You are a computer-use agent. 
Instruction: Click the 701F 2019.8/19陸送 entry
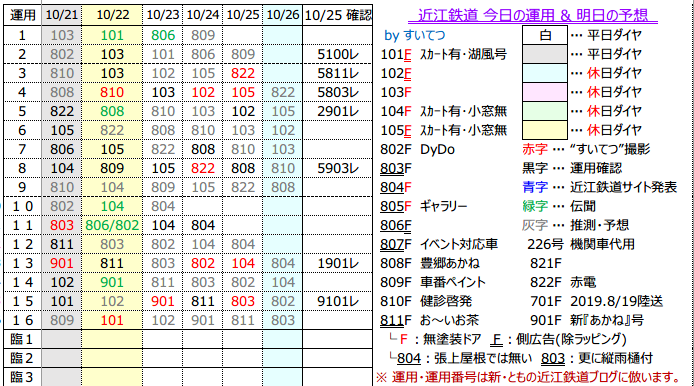tap(596, 301)
